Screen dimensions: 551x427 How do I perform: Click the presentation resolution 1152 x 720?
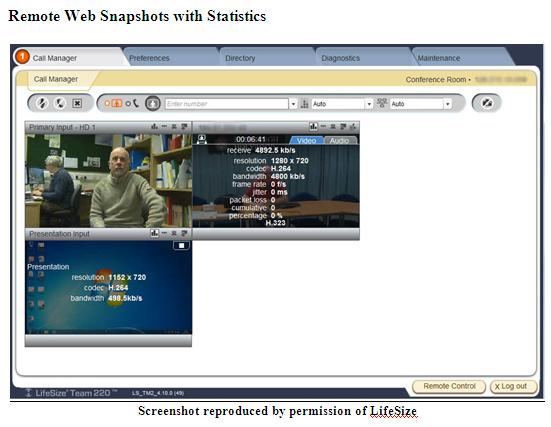pos(127,277)
